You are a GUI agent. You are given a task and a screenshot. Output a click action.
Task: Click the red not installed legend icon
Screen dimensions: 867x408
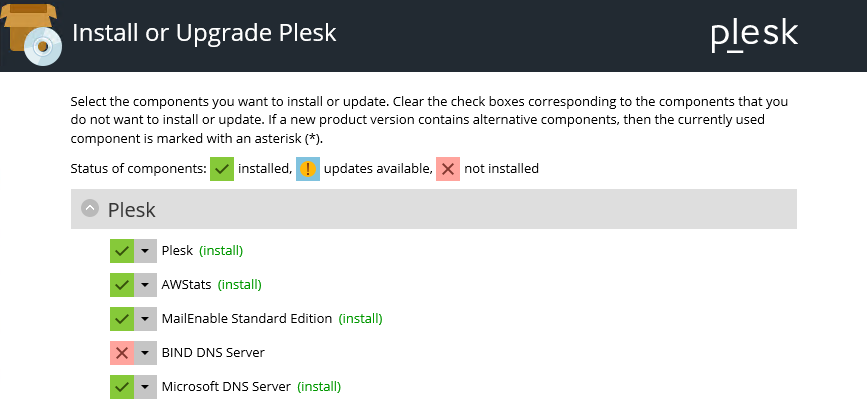[447, 168]
